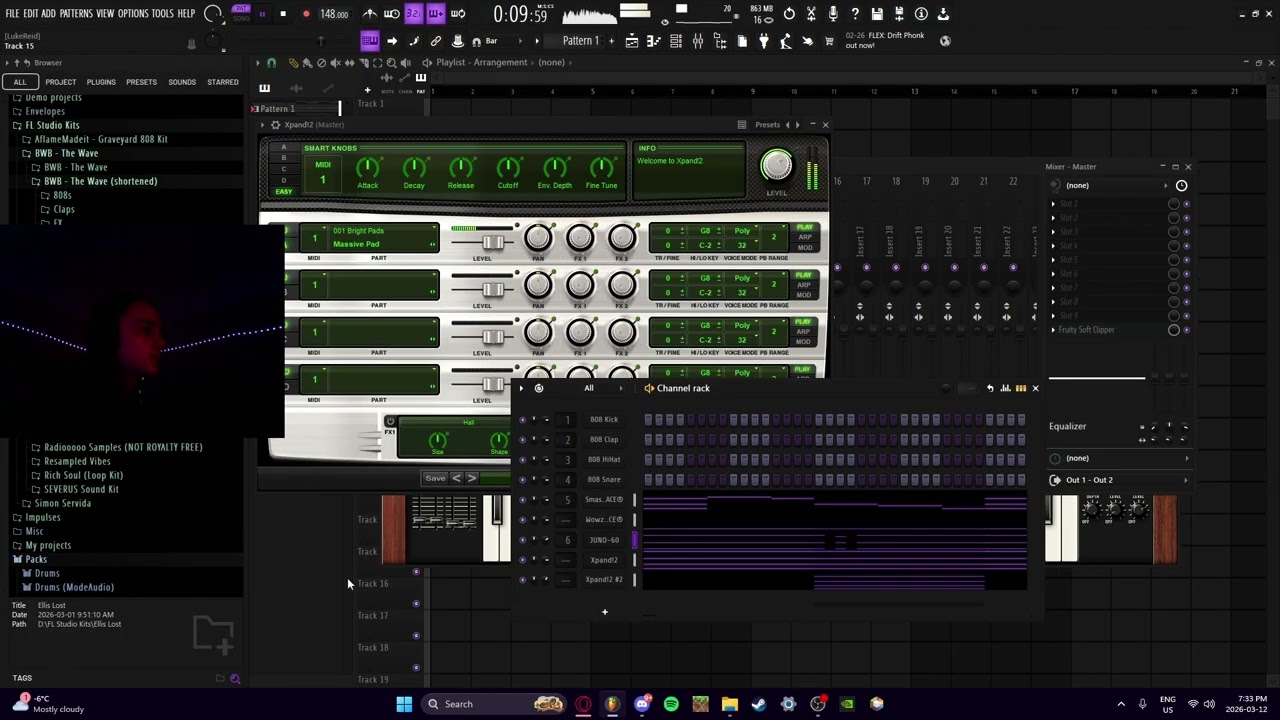Select the 808 Kick channel button
The image size is (1280, 720).
(604, 420)
